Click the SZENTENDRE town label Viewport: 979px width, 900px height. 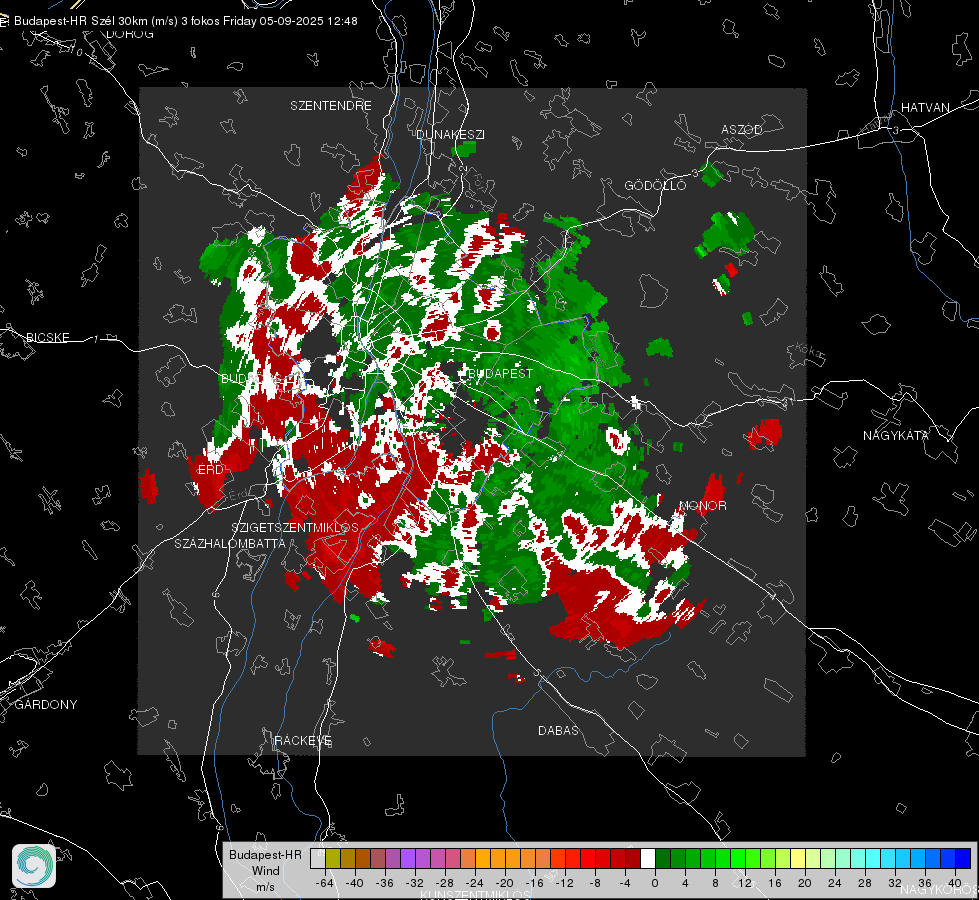331,106
